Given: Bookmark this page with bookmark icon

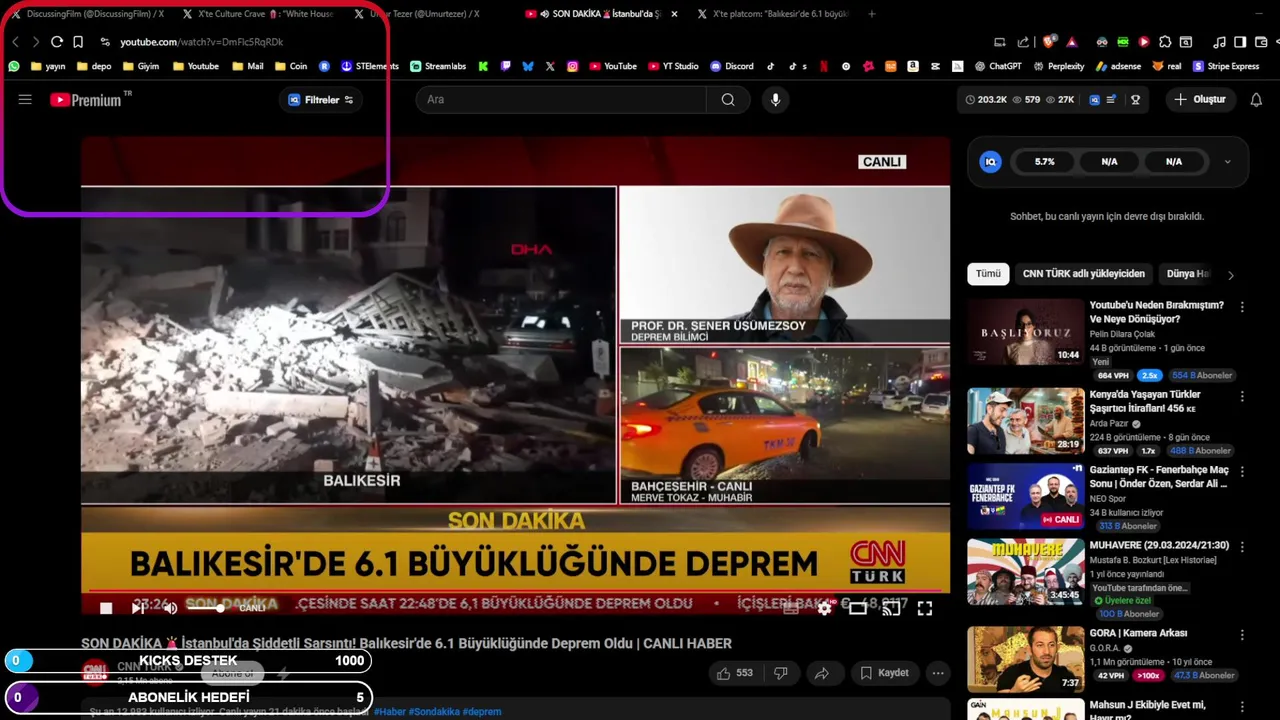Looking at the screenshot, I should (78, 42).
